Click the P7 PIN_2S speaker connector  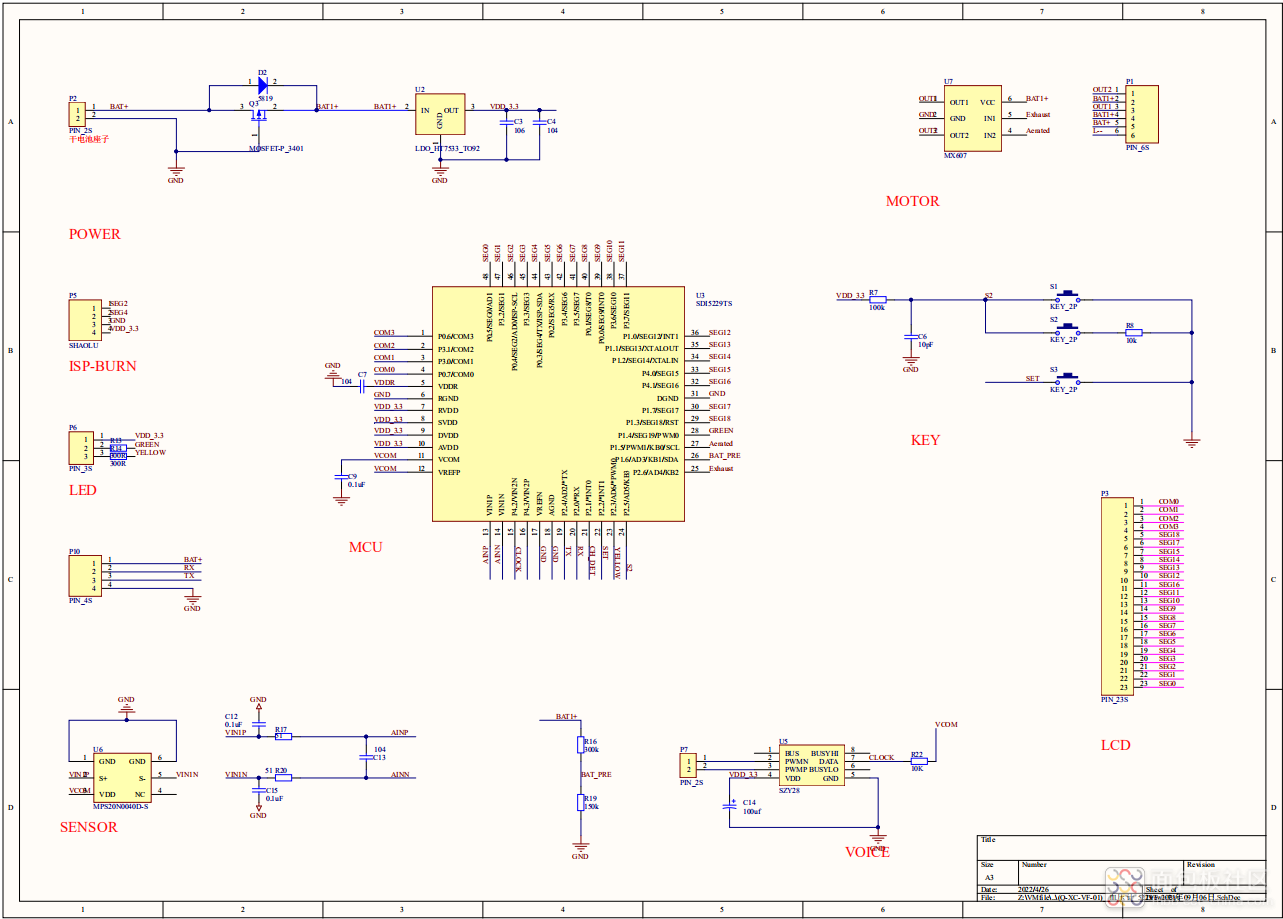coord(686,765)
